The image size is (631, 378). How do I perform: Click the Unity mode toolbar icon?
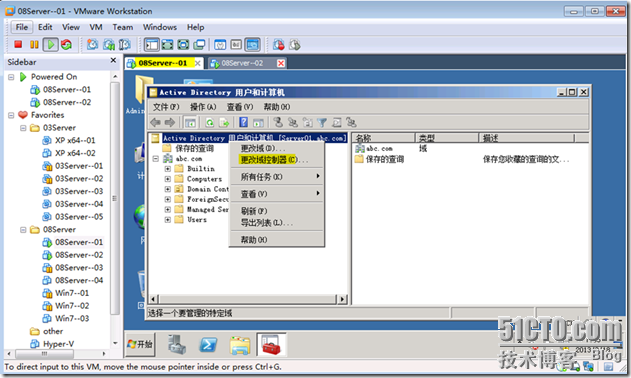pyautogui.click(x=200, y=45)
